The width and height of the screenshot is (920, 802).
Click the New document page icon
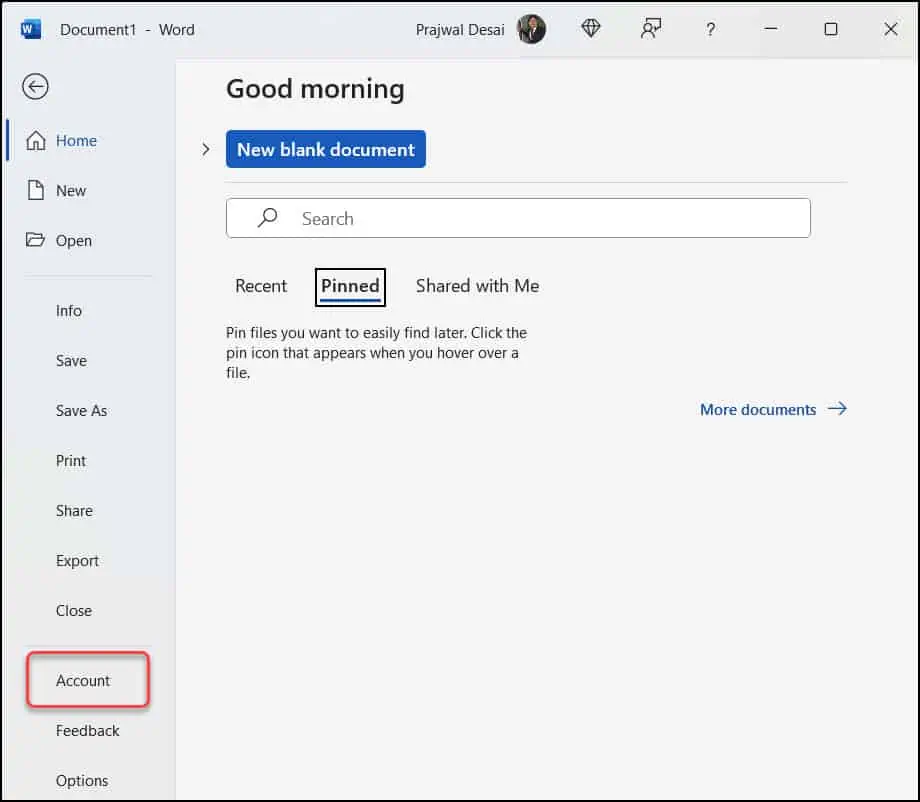(36, 190)
